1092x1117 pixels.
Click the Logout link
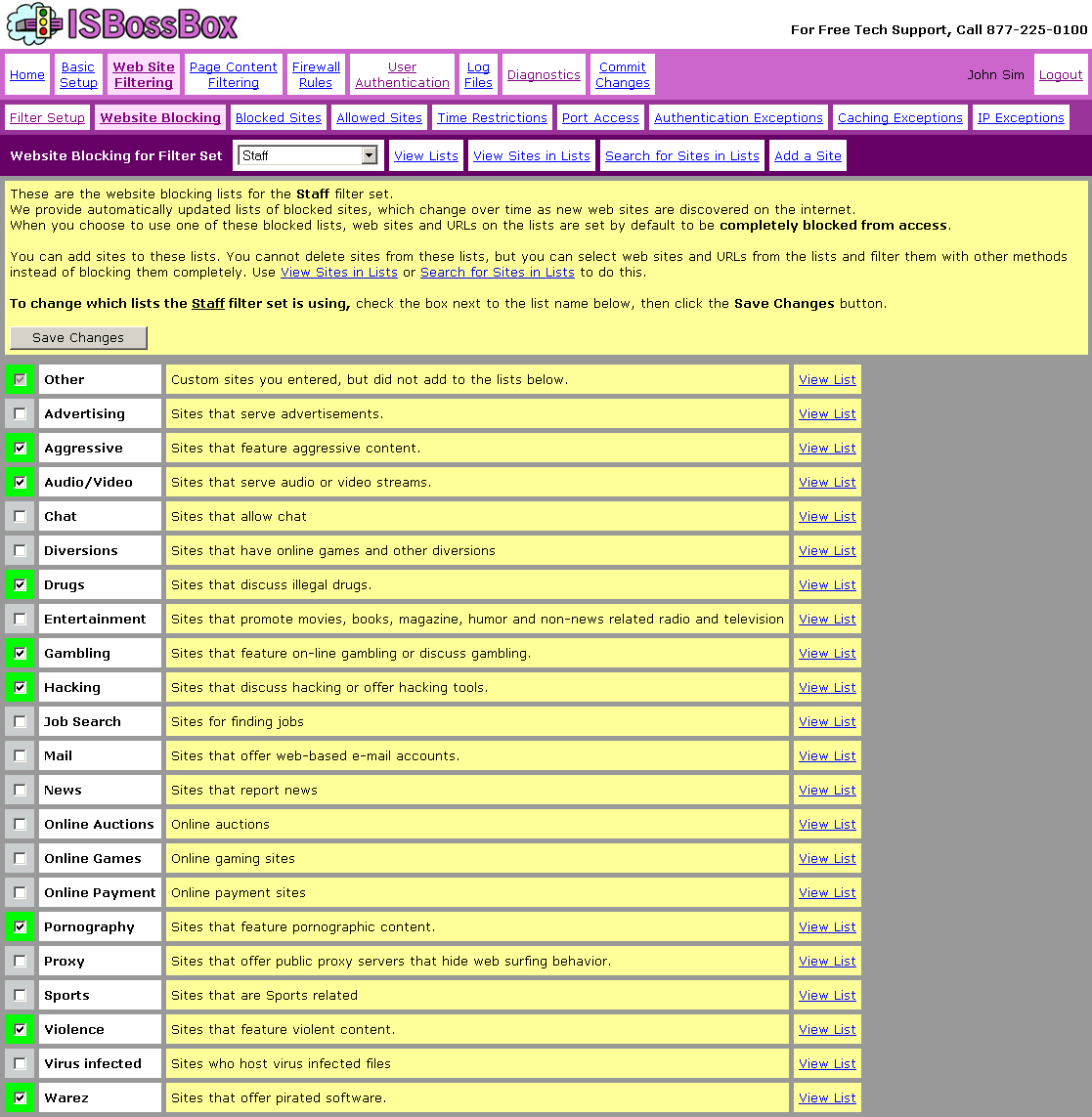[x=1061, y=75]
